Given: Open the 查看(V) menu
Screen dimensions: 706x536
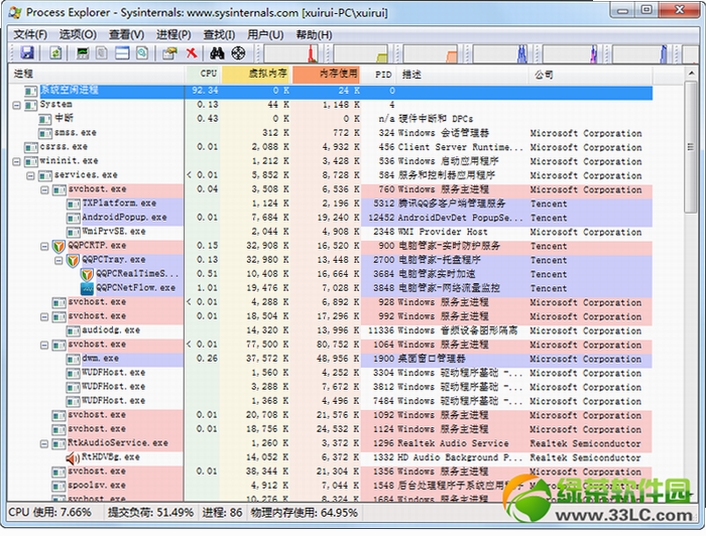Looking at the screenshot, I should (127, 35).
